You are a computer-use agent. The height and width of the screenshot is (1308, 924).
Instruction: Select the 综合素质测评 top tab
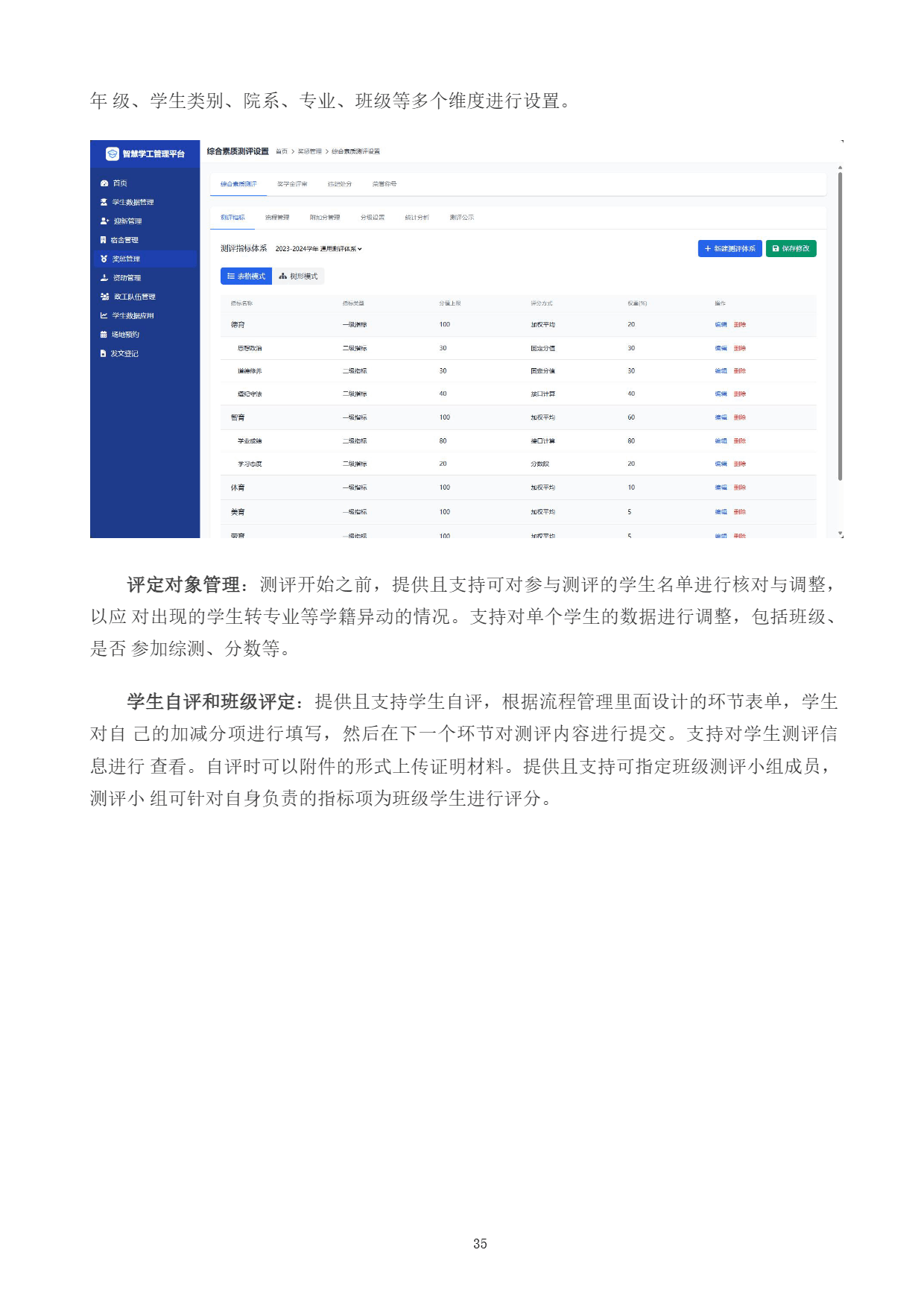238,184
